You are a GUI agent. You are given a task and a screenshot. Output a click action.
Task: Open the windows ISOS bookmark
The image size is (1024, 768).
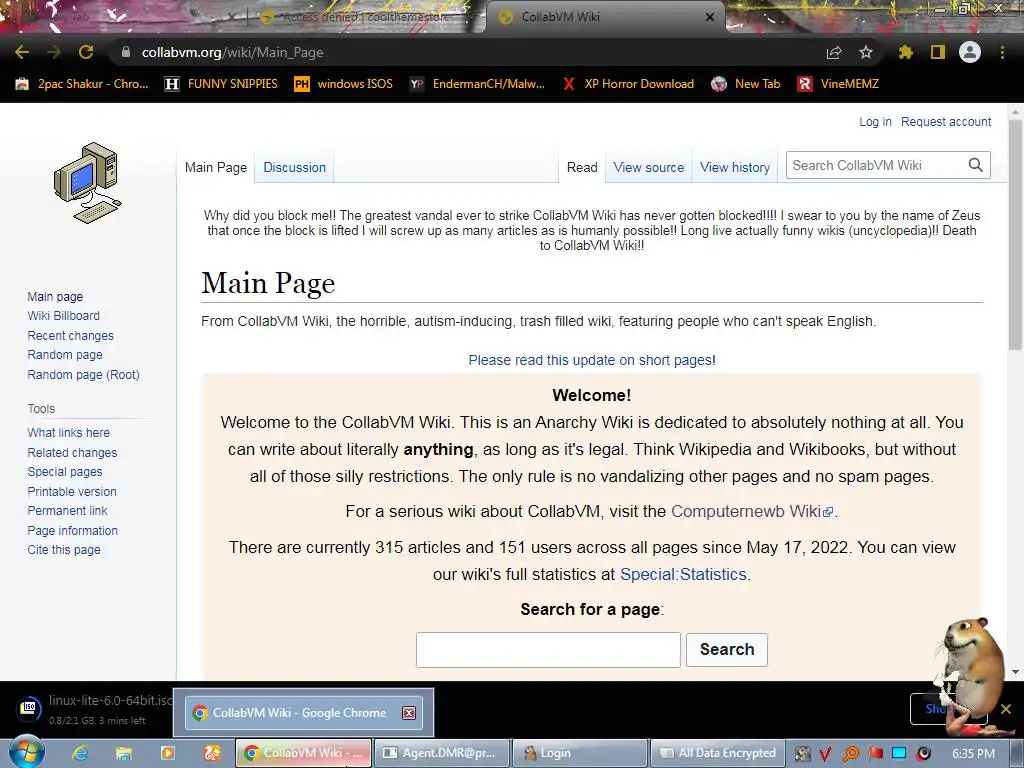pyautogui.click(x=344, y=84)
